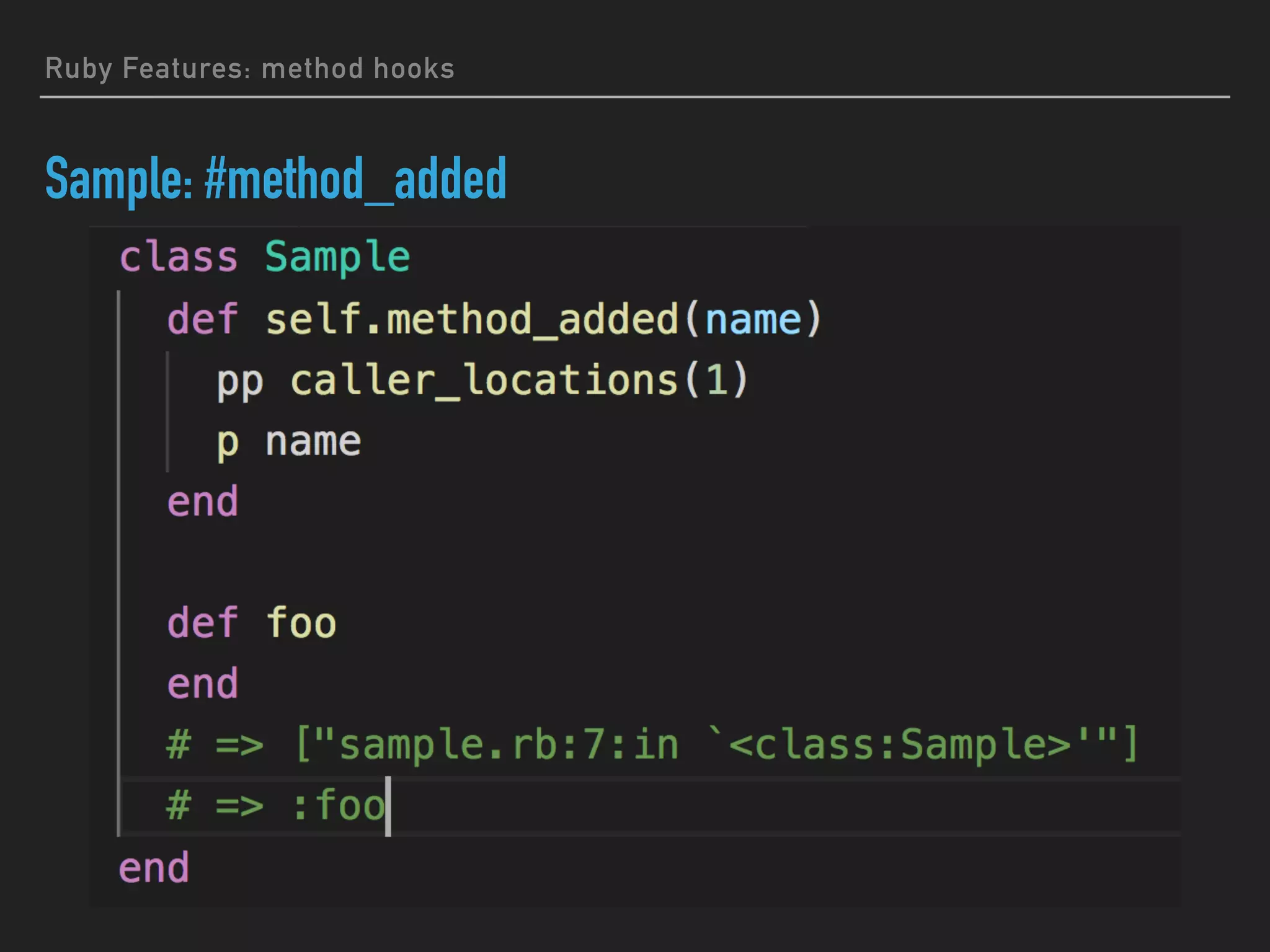This screenshot has width=1270, height=952.
Task: Click the 'foo' method name
Action: coord(301,623)
